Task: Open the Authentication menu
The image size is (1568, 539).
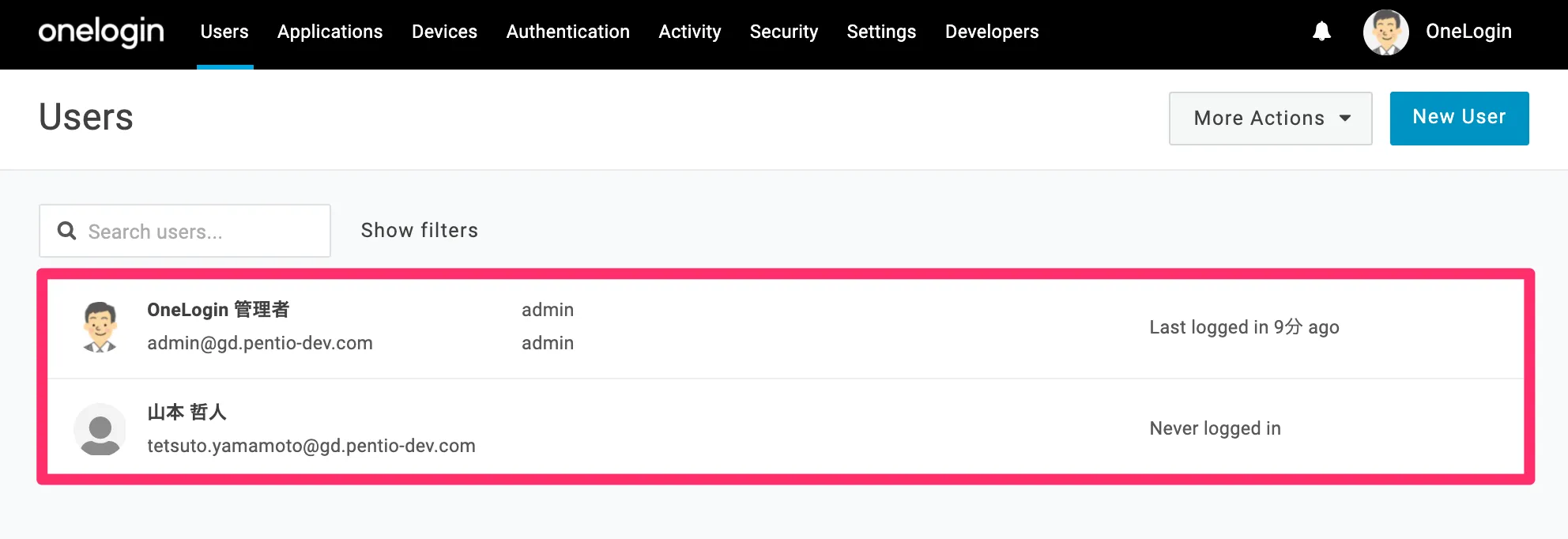Action: pyautogui.click(x=567, y=32)
